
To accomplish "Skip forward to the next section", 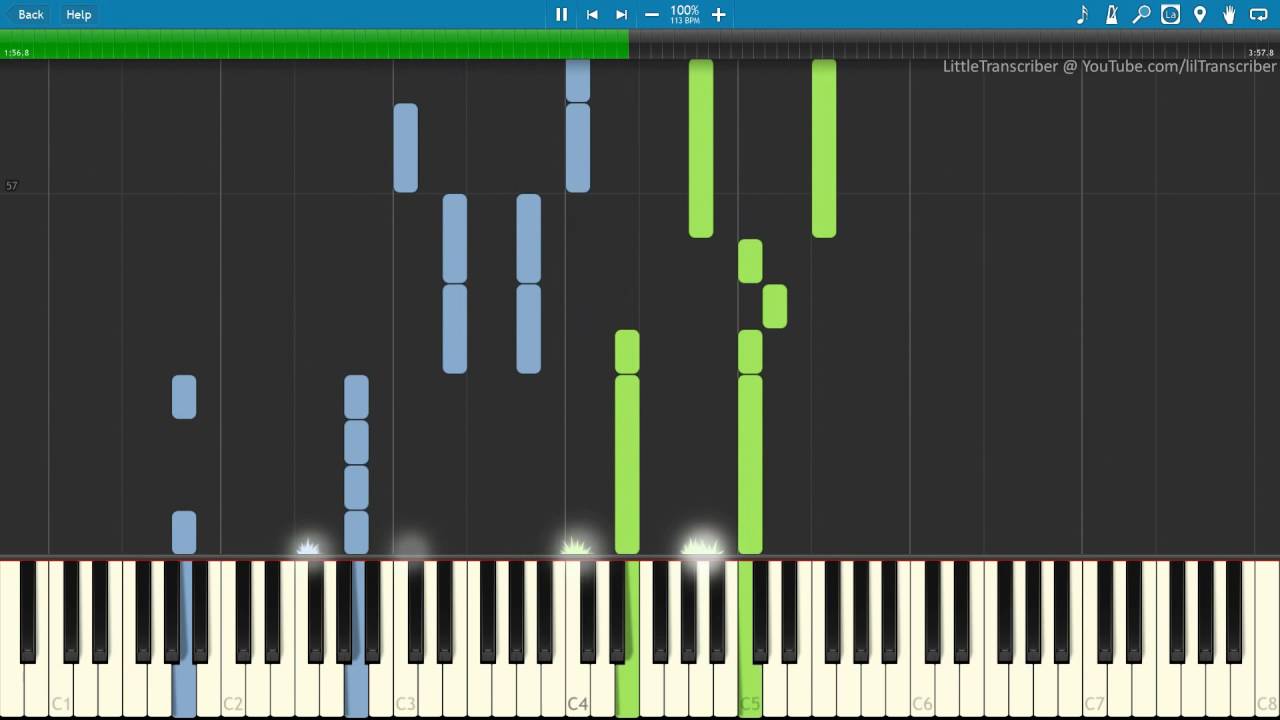I will point(621,14).
